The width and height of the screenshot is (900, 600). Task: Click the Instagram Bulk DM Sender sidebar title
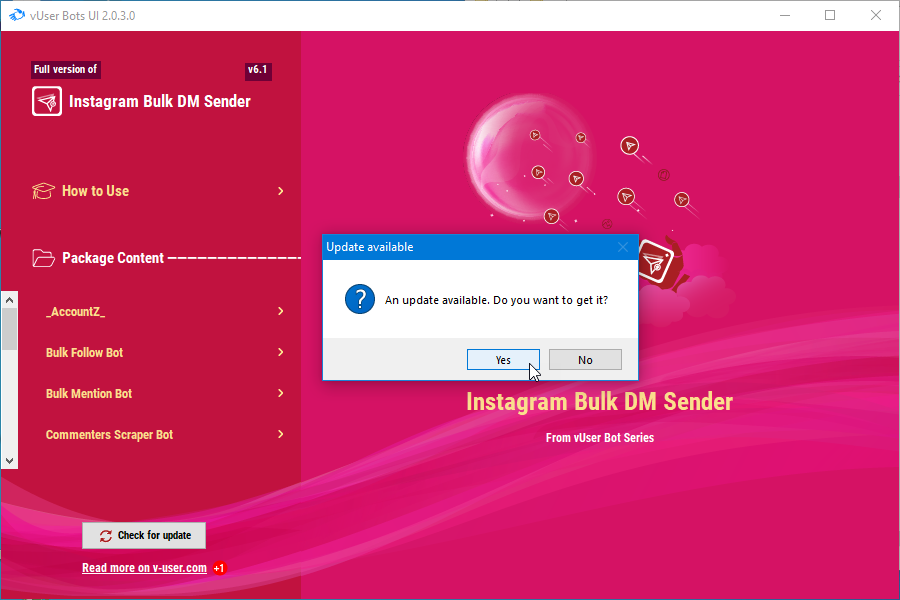[x=160, y=102]
